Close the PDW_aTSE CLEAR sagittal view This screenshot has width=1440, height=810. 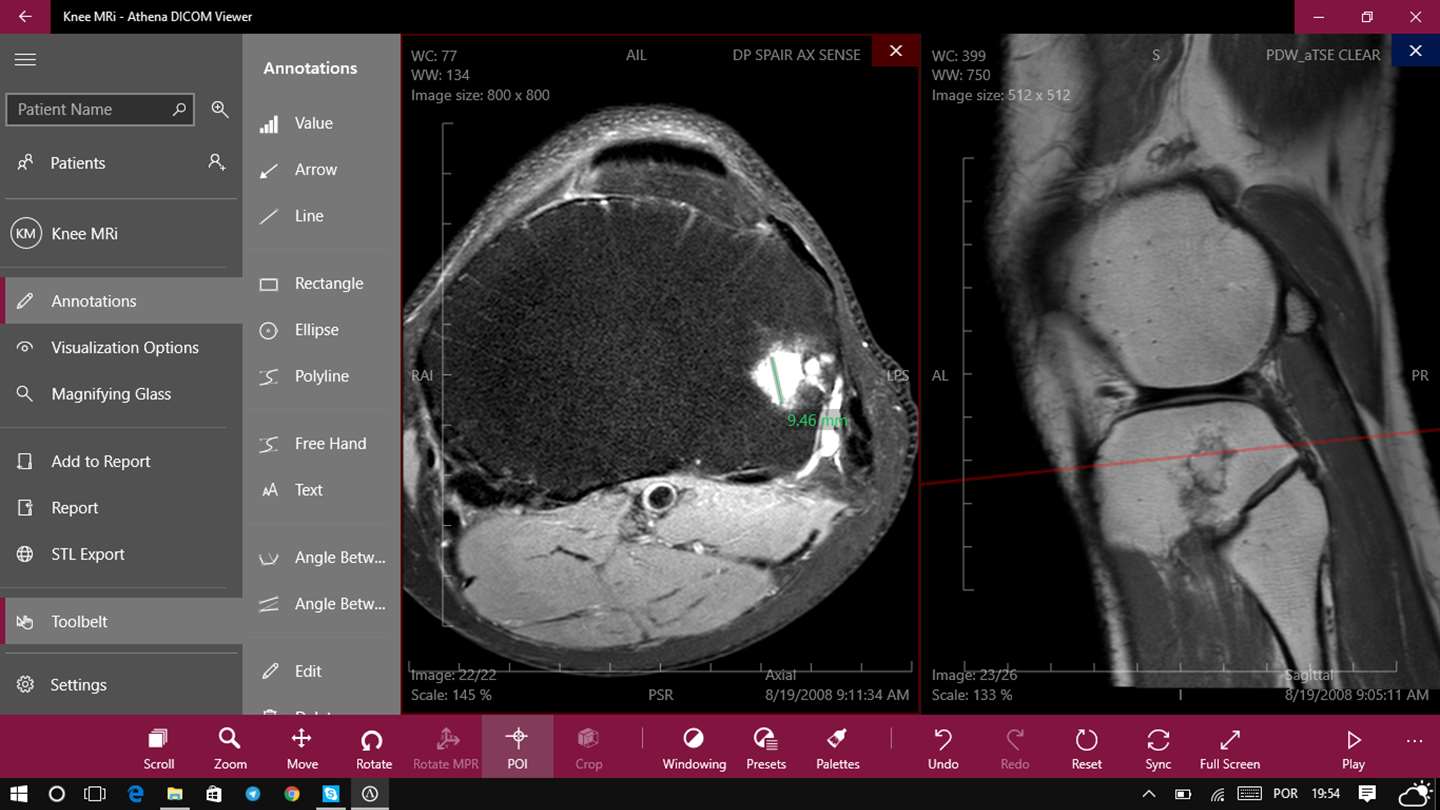(x=1415, y=51)
